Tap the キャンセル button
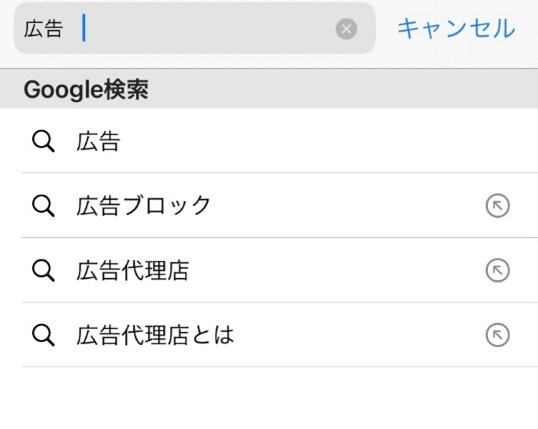 [456, 28]
